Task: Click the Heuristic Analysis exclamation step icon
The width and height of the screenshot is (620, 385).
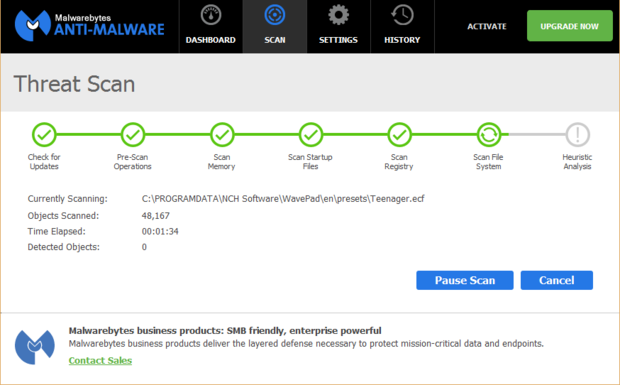Action: pos(578,135)
